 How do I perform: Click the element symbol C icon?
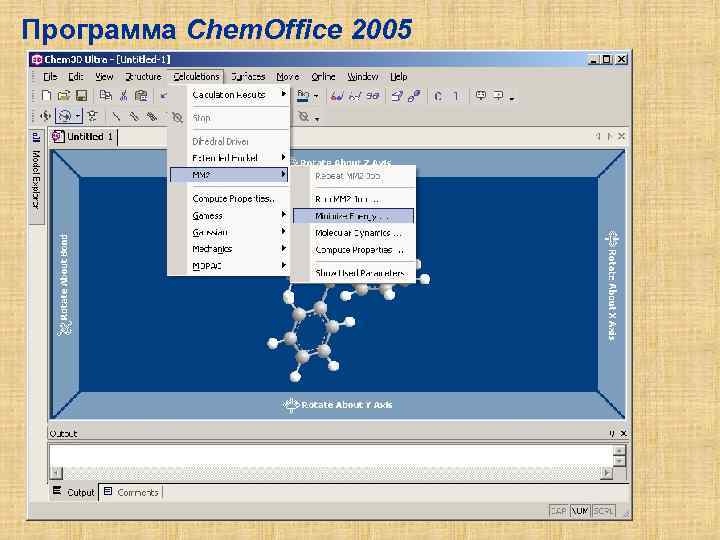pyautogui.click(x=438, y=96)
